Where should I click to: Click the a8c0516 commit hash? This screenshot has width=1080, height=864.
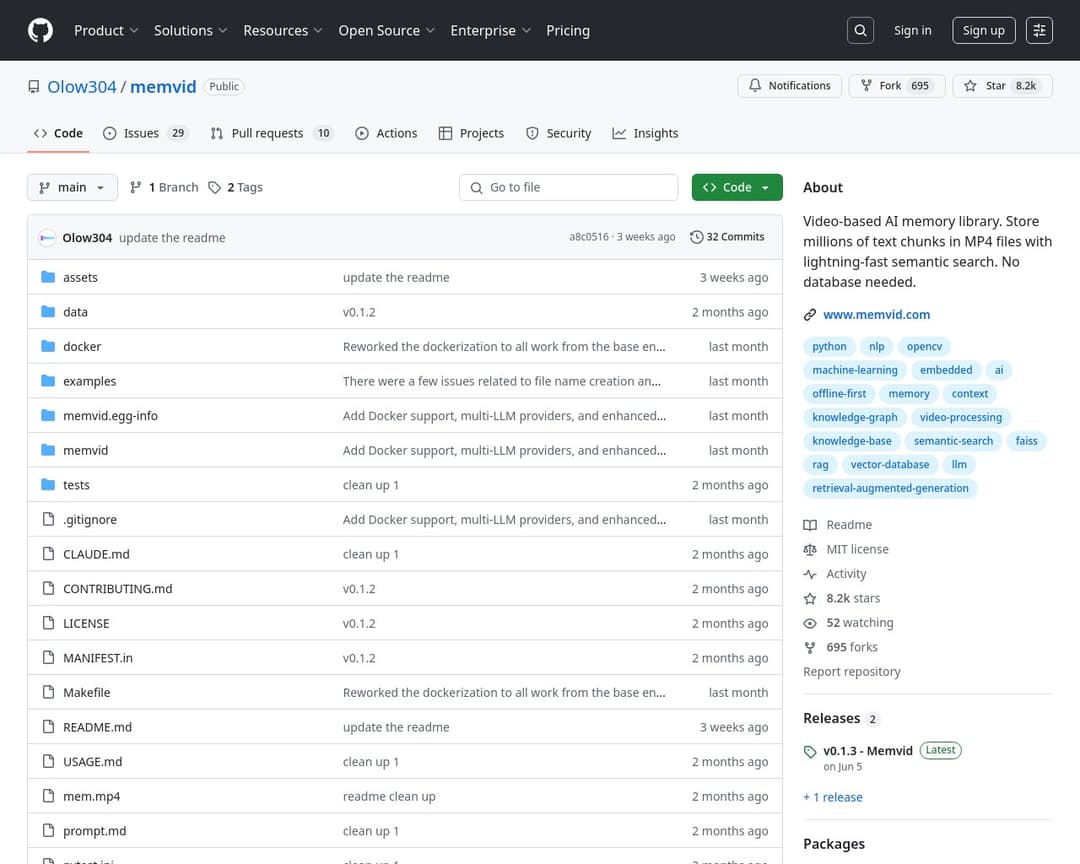(x=589, y=237)
